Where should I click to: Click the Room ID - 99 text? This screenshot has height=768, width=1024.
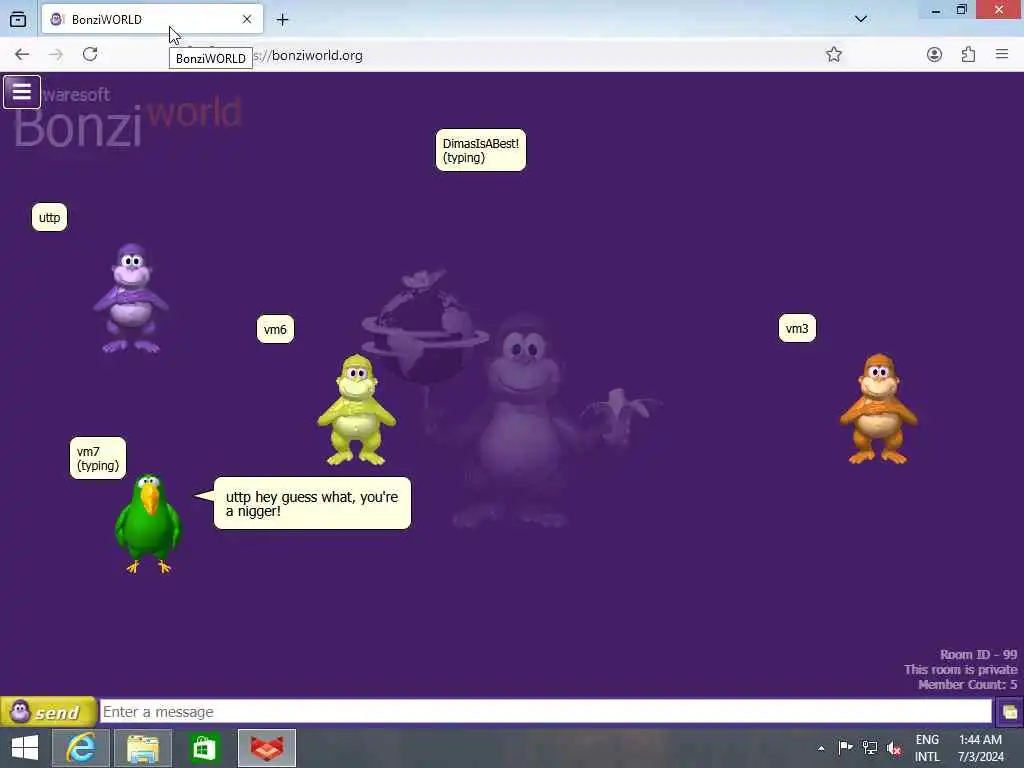click(x=978, y=654)
